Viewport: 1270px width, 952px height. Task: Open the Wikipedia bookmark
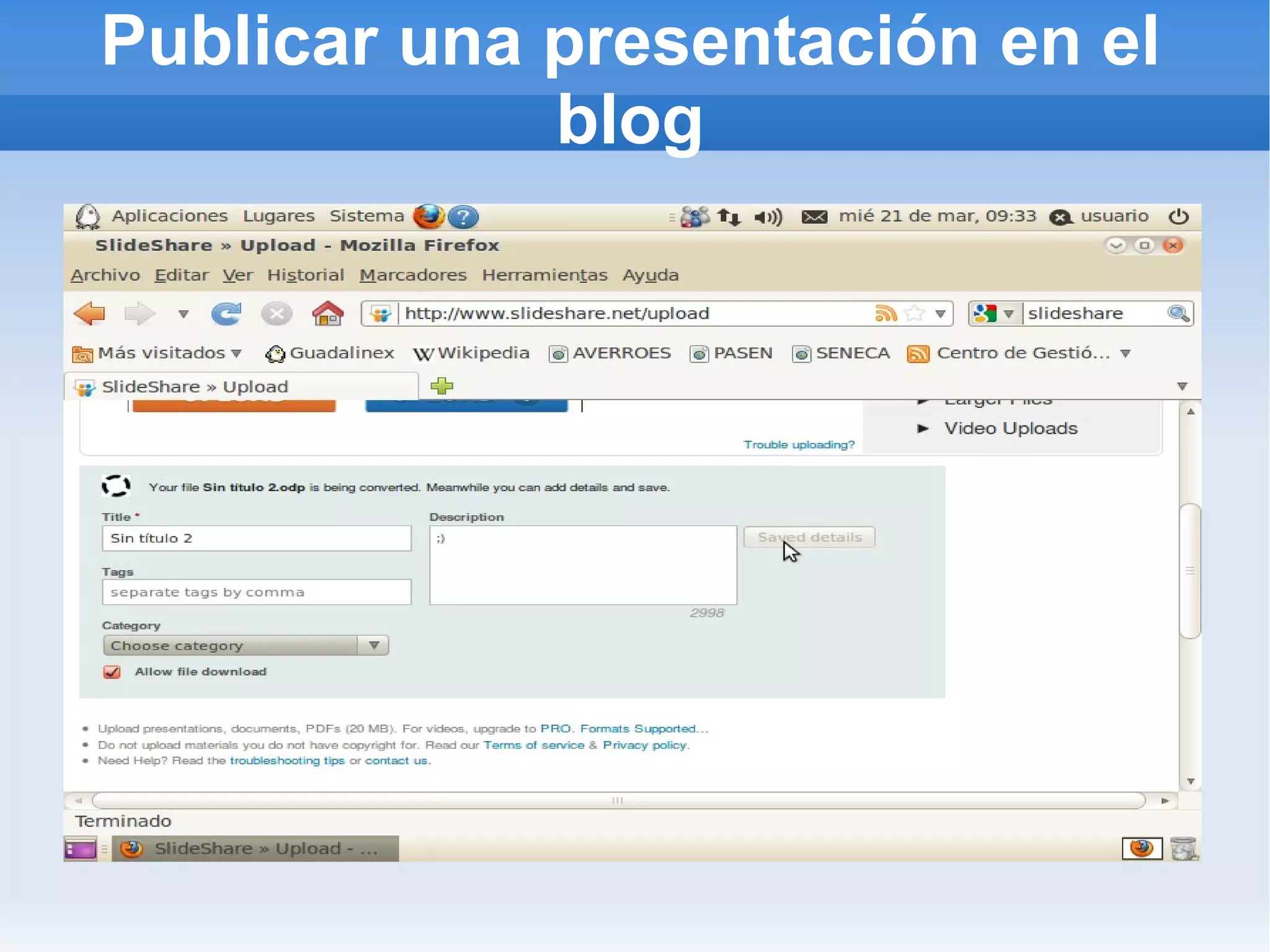471,354
